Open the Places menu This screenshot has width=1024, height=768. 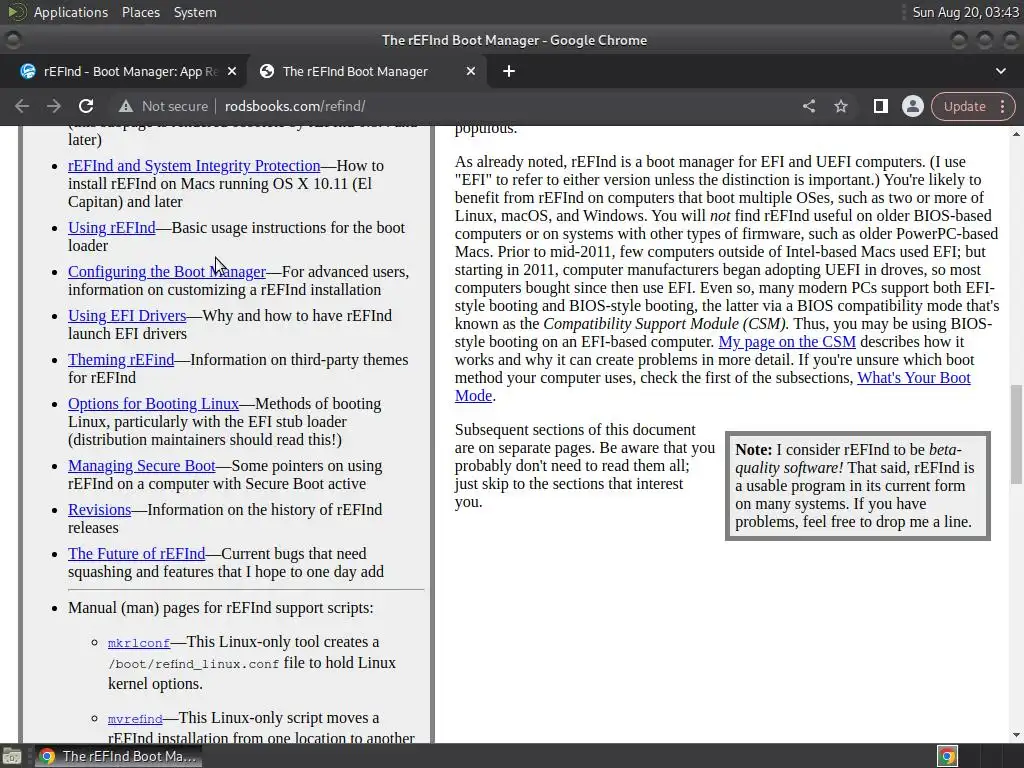[x=140, y=12]
